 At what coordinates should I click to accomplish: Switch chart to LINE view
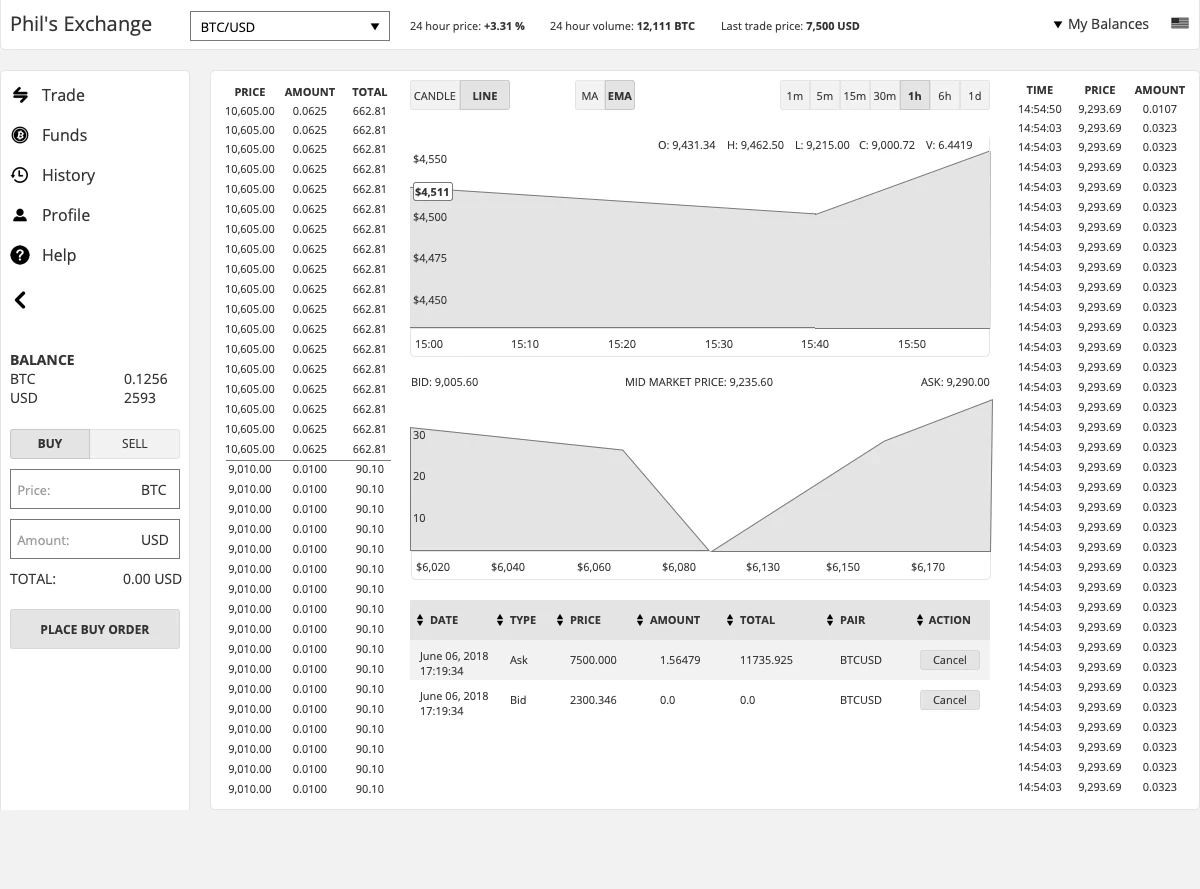(485, 96)
